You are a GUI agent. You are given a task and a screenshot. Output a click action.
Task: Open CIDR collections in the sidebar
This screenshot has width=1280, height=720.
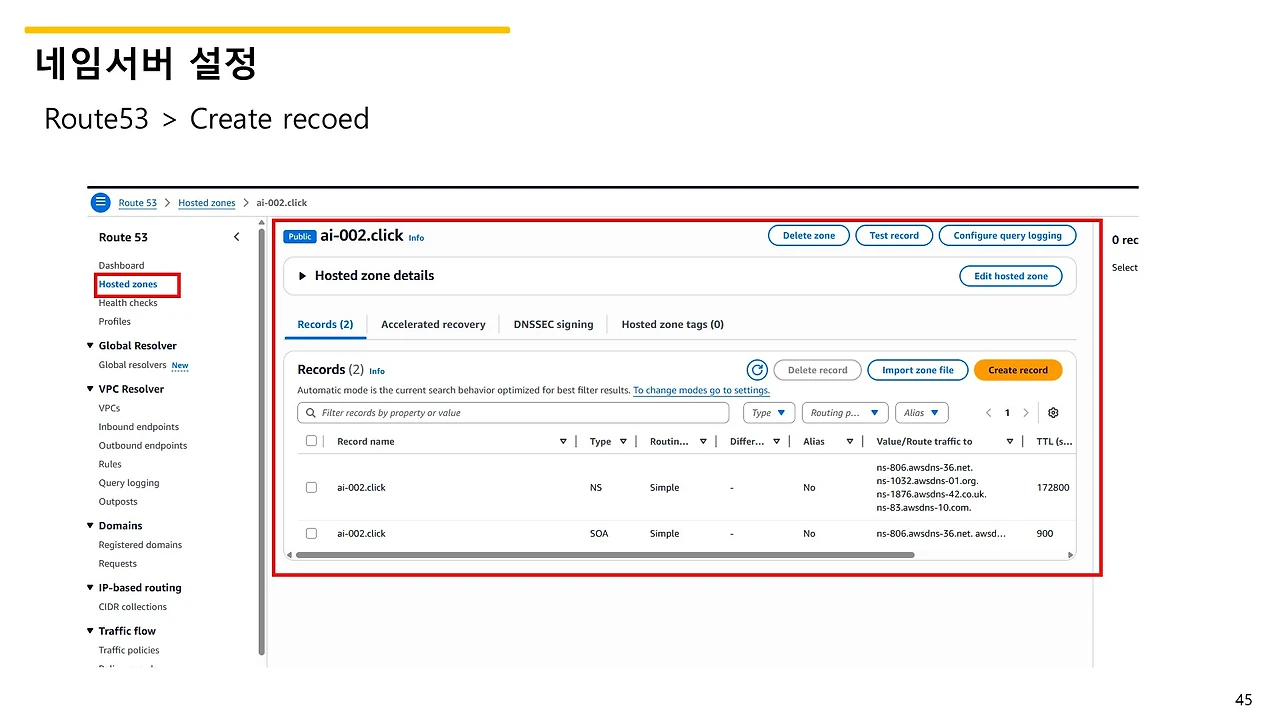point(133,607)
